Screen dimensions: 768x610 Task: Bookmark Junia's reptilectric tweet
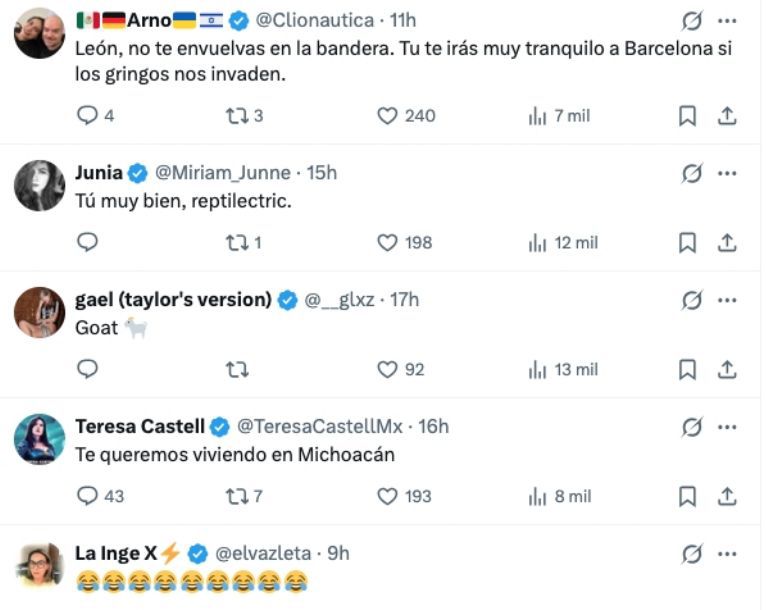pos(687,243)
